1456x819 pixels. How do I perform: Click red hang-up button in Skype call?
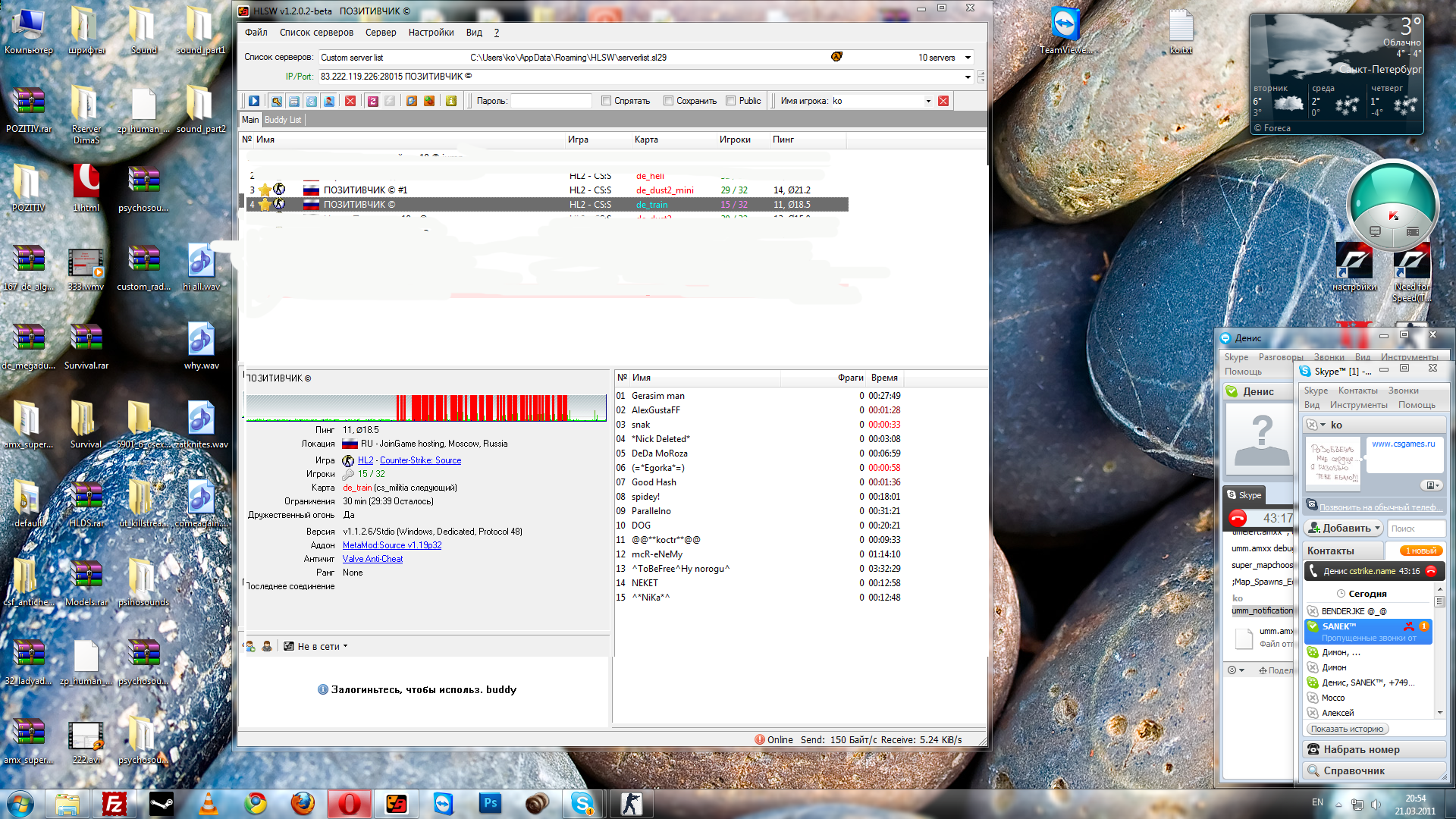(x=1238, y=518)
